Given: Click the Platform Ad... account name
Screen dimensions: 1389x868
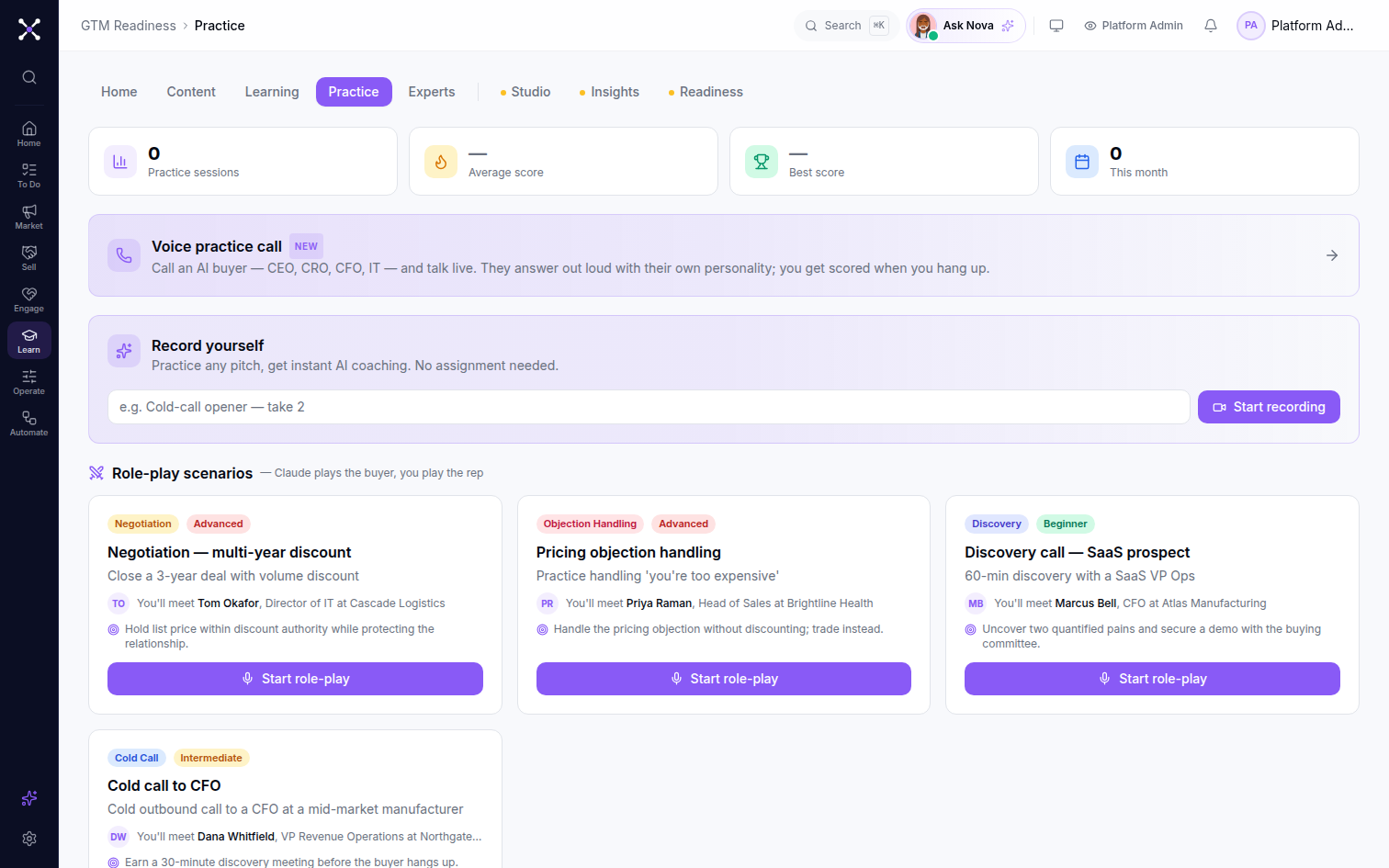Looking at the screenshot, I should [x=1312, y=26].
